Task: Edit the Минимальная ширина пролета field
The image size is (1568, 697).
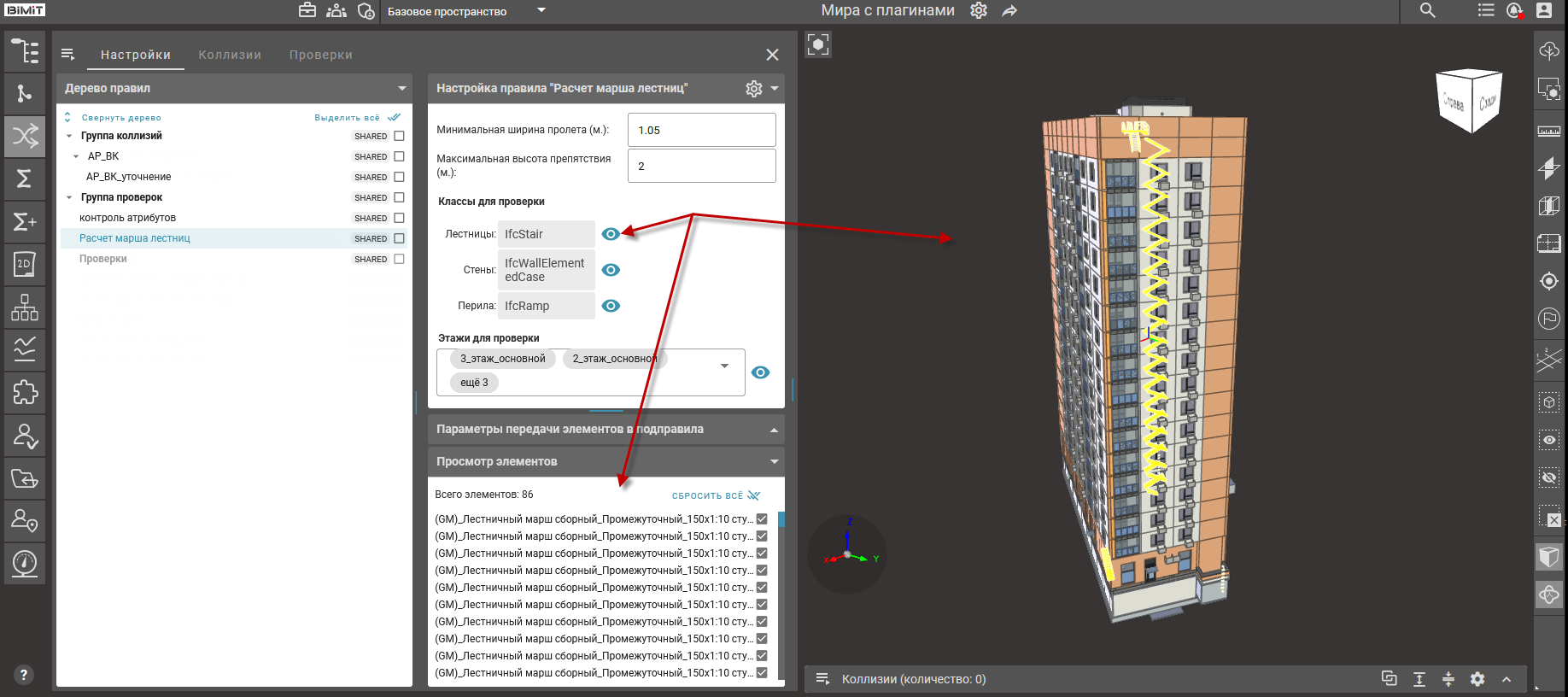Action: pyautogui.click(x=702, y=130)
